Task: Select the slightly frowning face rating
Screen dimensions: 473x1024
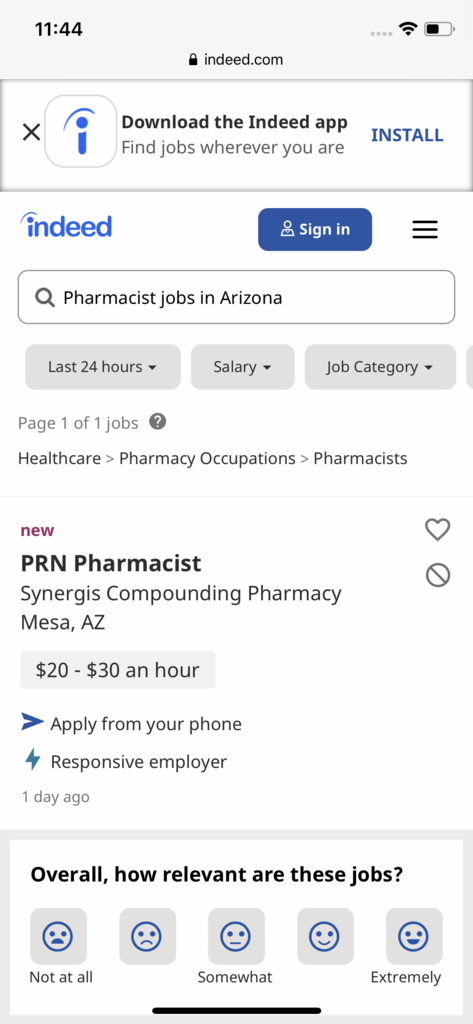Action: 148,936
